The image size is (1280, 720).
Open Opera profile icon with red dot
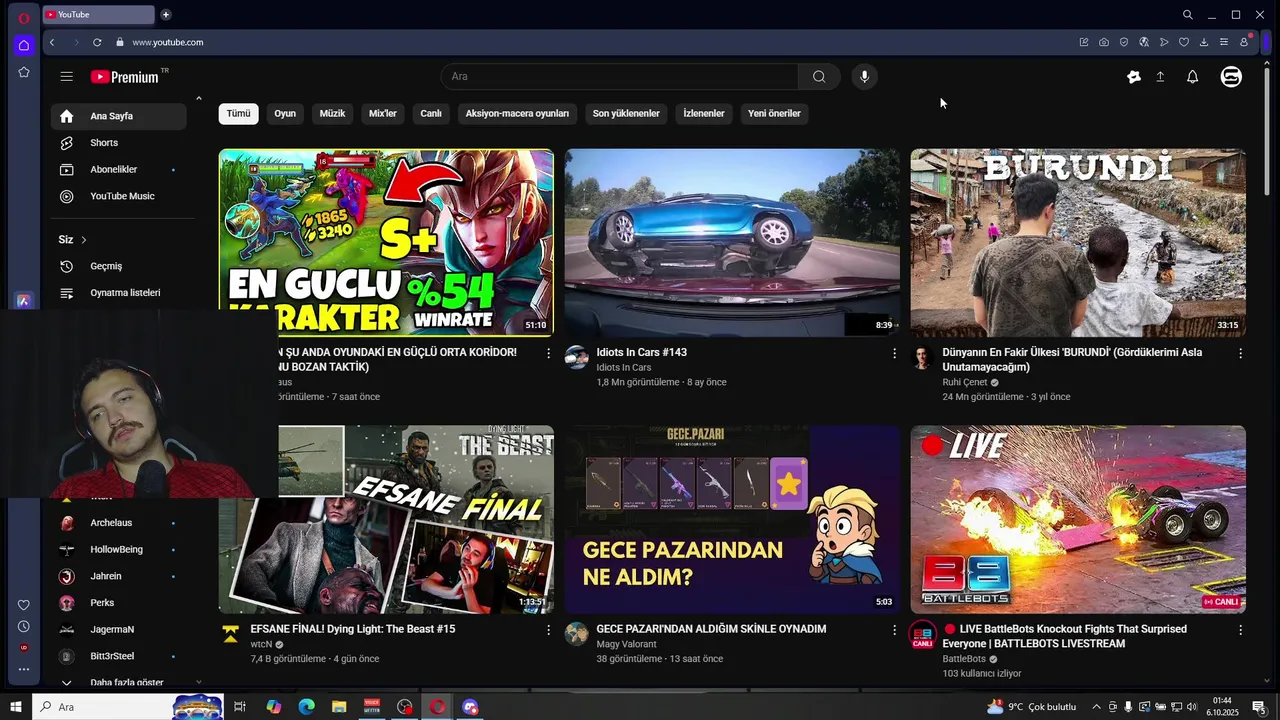click(x=1245, y=41)
